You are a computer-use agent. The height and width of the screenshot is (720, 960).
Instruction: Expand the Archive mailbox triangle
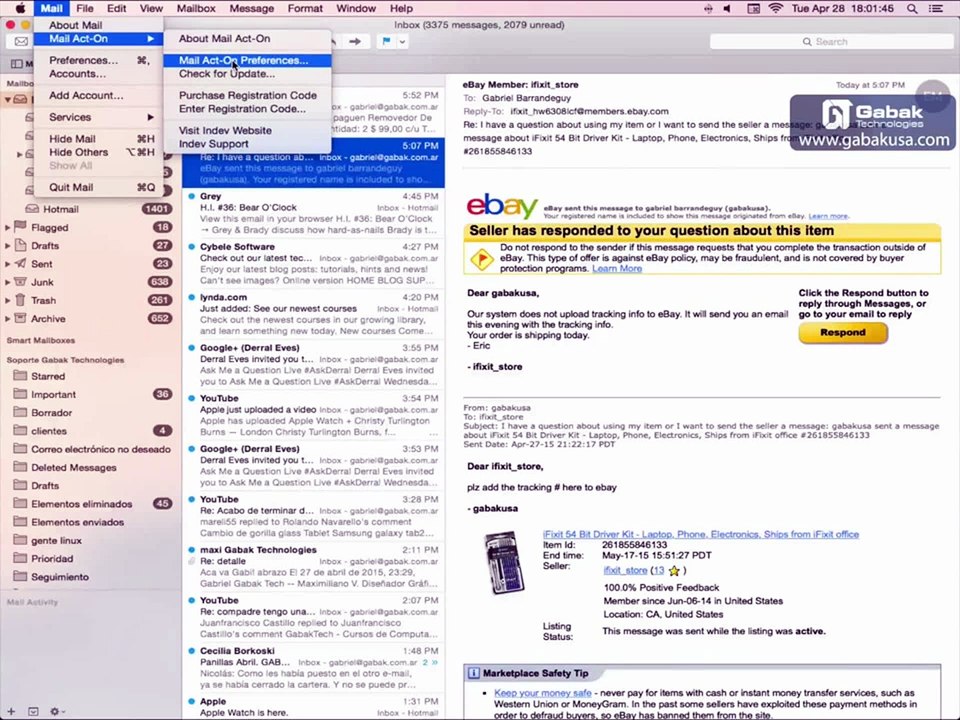tap(7, 319)
